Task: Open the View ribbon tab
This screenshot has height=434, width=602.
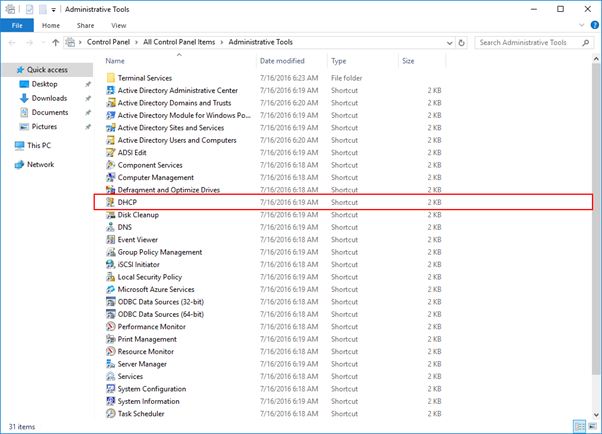Action: click(x=119, y=25)
